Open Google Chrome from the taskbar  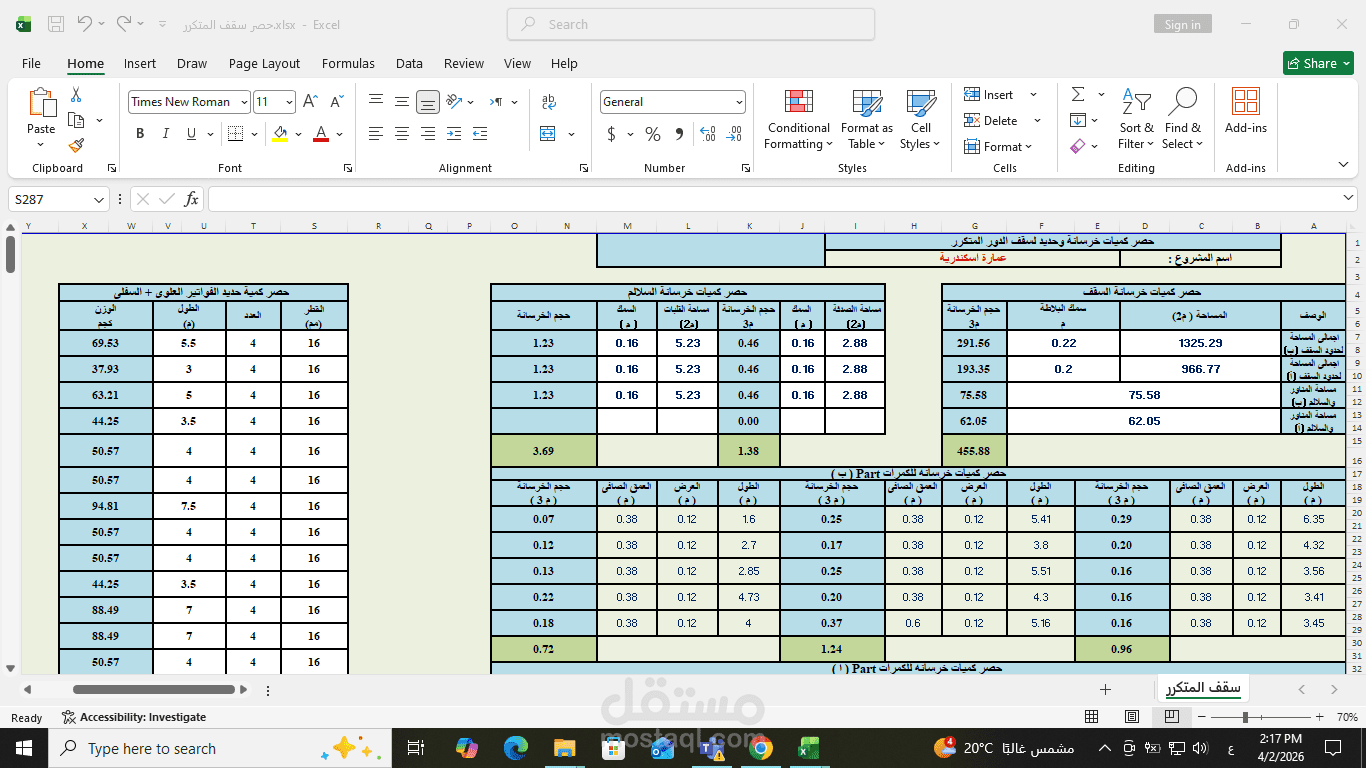coord(760,748)
